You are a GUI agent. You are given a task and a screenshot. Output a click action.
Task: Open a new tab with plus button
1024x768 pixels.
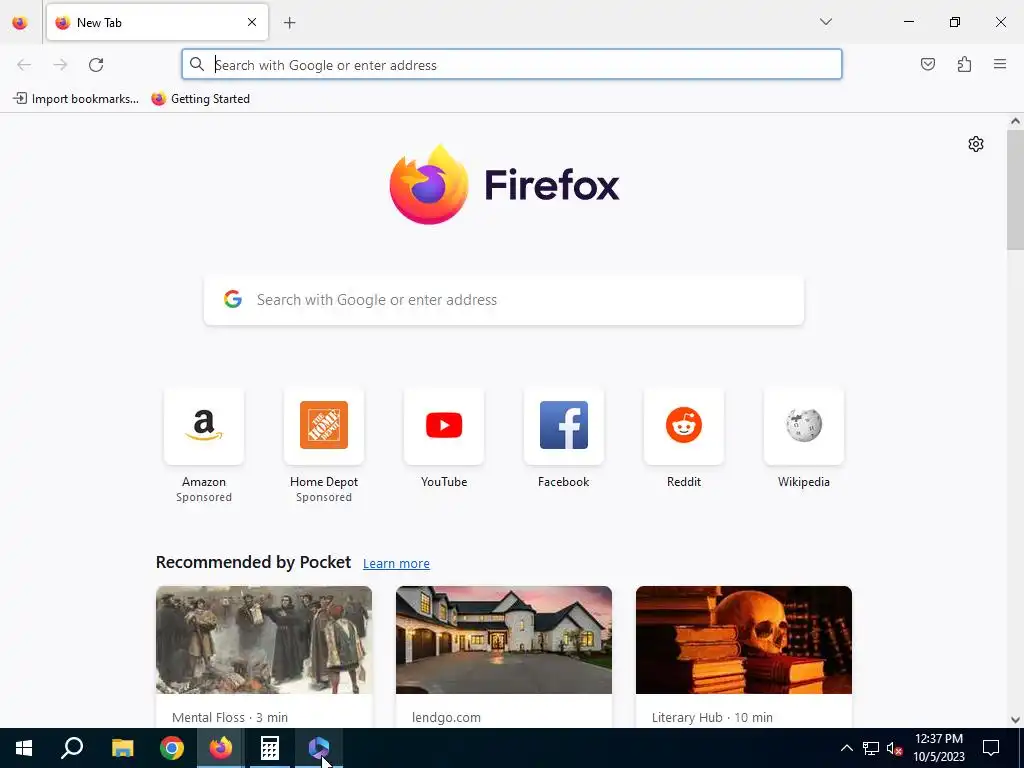pyautogui.click(x=289, y=23)
